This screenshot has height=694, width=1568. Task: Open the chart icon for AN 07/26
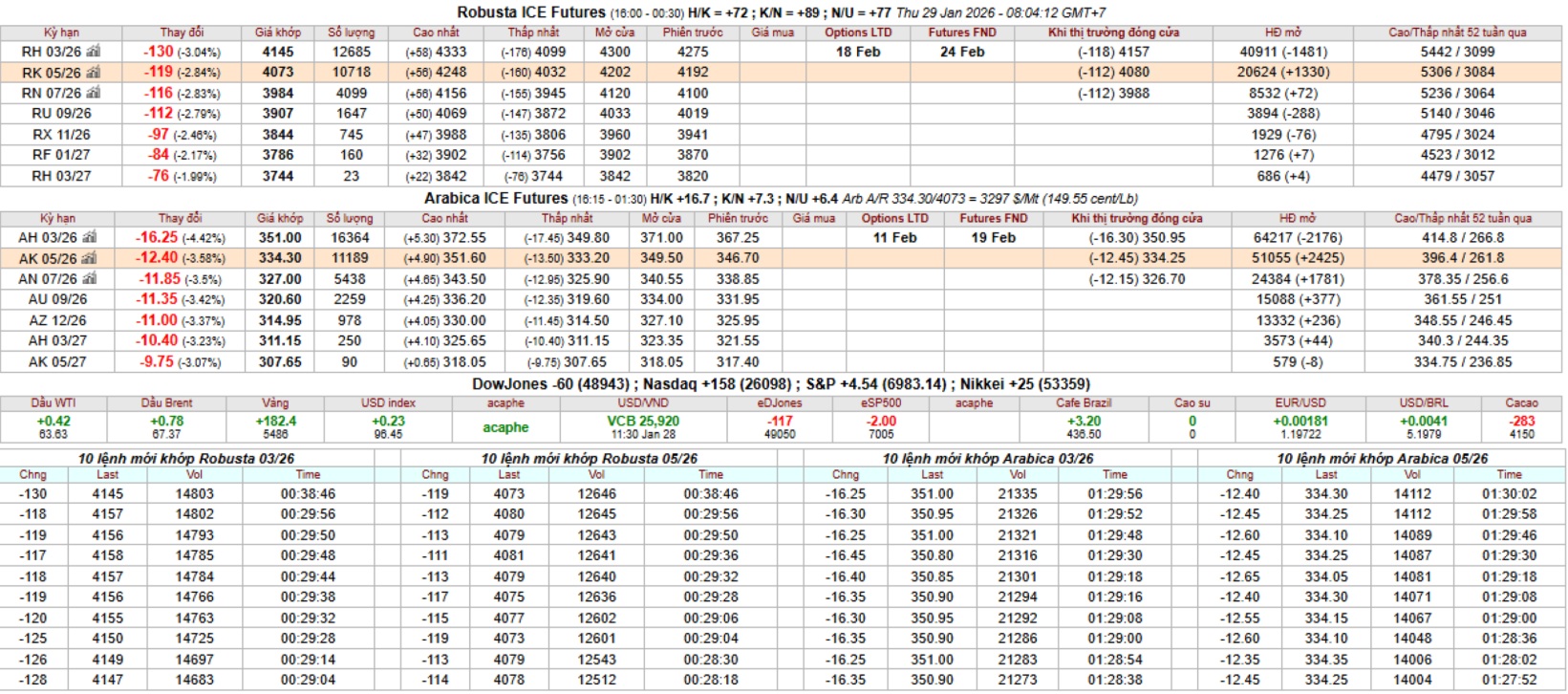point(89,279)
